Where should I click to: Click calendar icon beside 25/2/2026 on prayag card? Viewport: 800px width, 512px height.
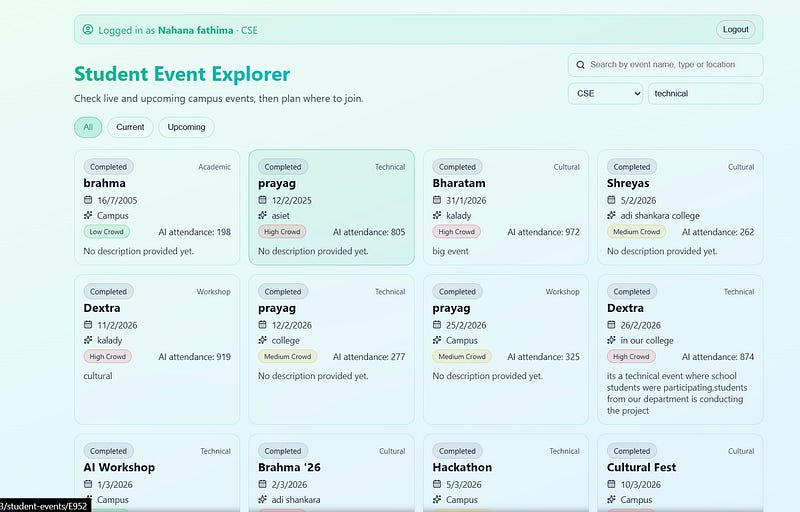pyautogui.click(x=437, y=325)
